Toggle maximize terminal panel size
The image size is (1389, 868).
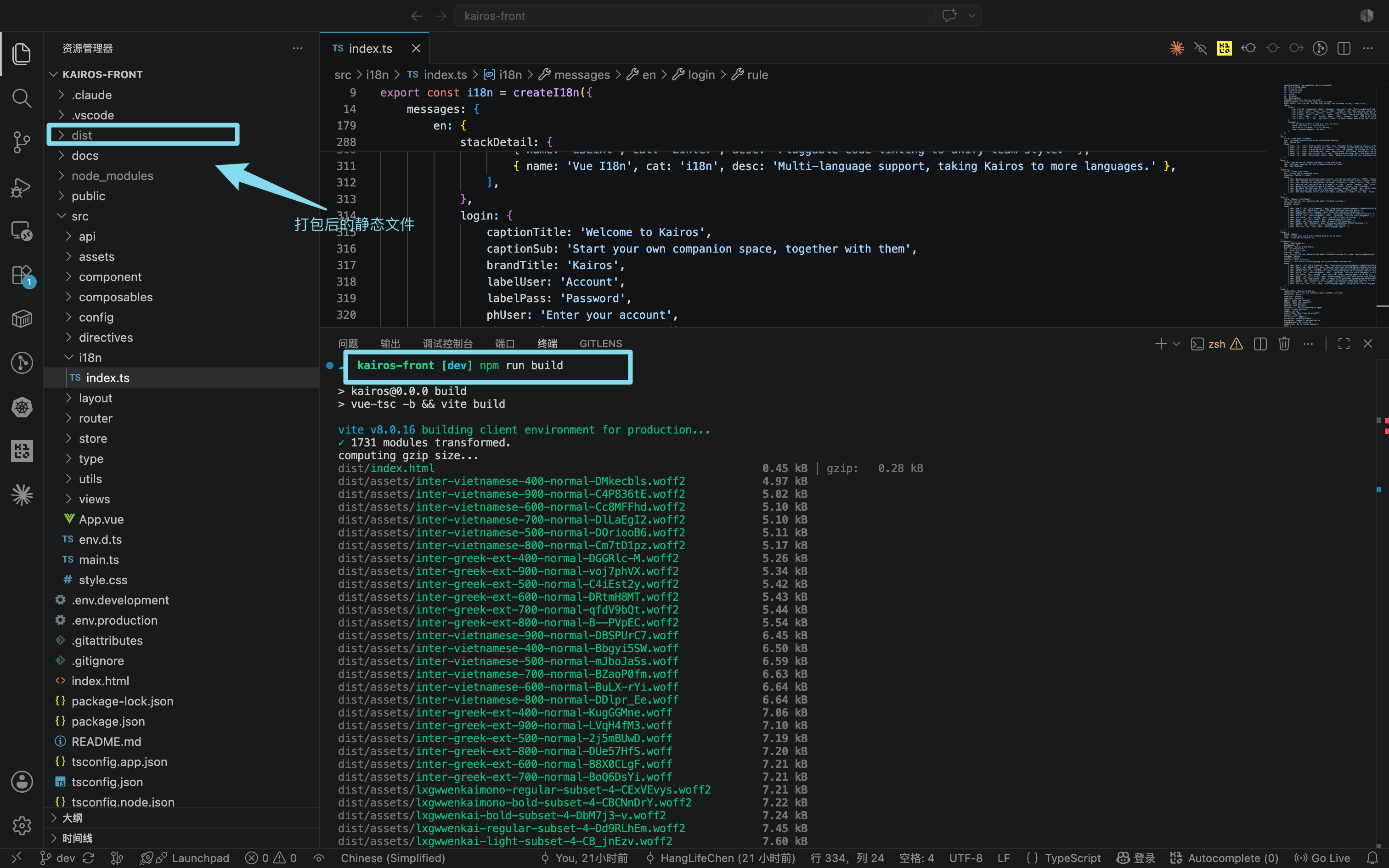1344,344
